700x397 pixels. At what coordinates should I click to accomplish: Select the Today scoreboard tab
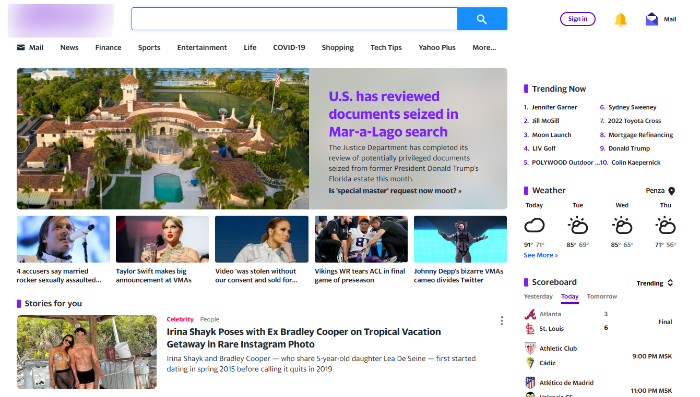(x=570, y=297)
